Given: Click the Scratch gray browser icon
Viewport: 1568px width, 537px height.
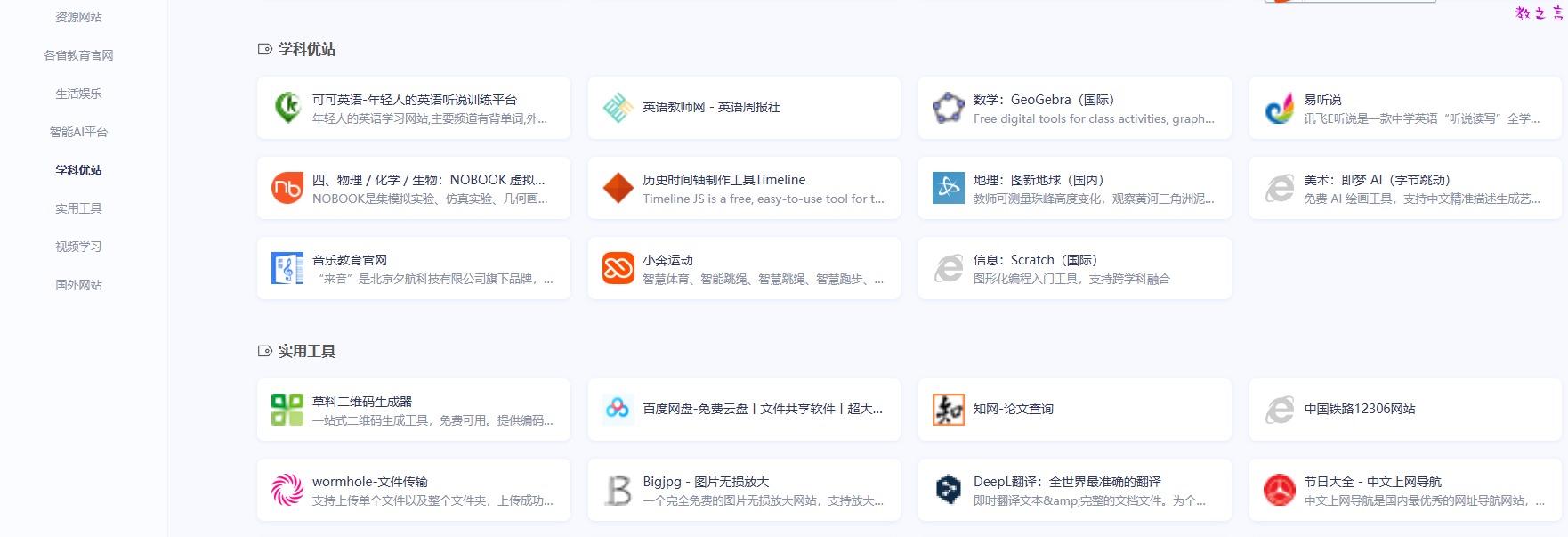Looking at the screenshot, I should click(949, 268).
